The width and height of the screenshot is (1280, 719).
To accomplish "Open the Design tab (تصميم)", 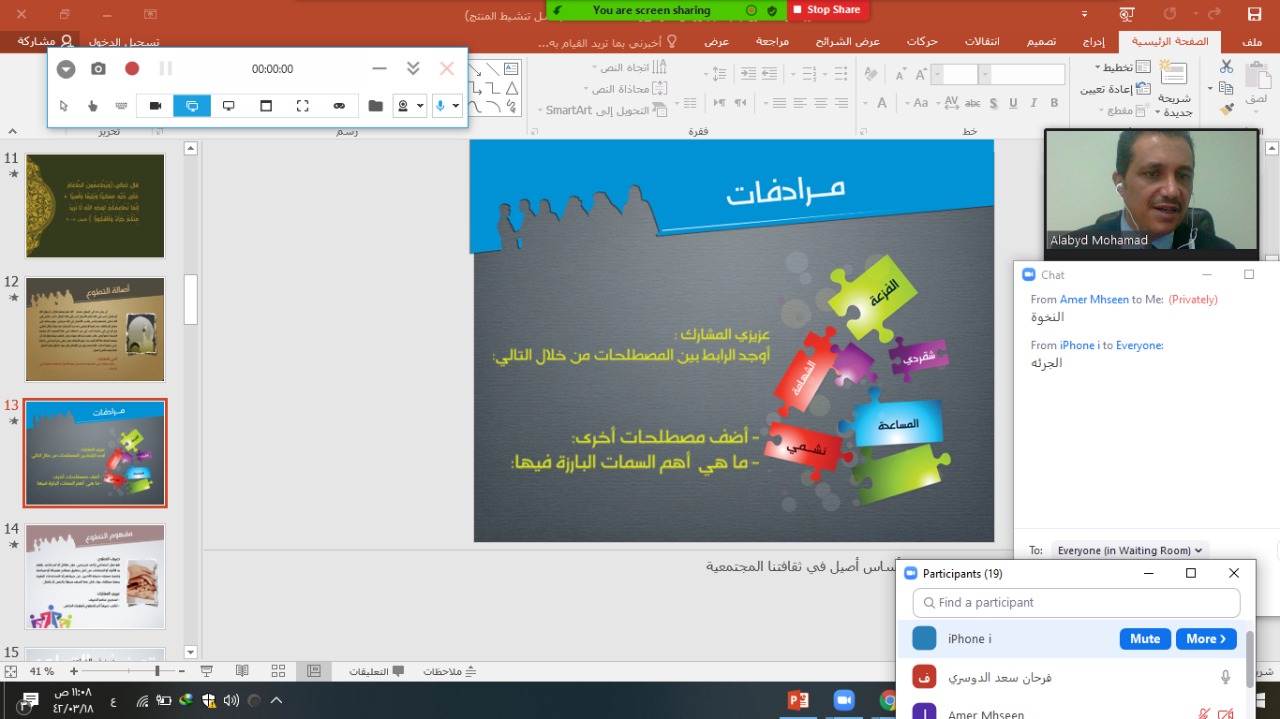I will [1042, 42].
